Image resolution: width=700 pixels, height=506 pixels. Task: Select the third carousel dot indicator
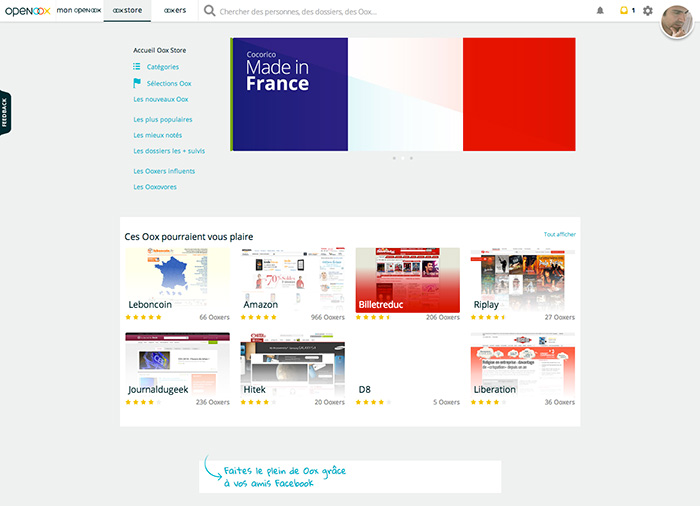[x=411, y=158]
